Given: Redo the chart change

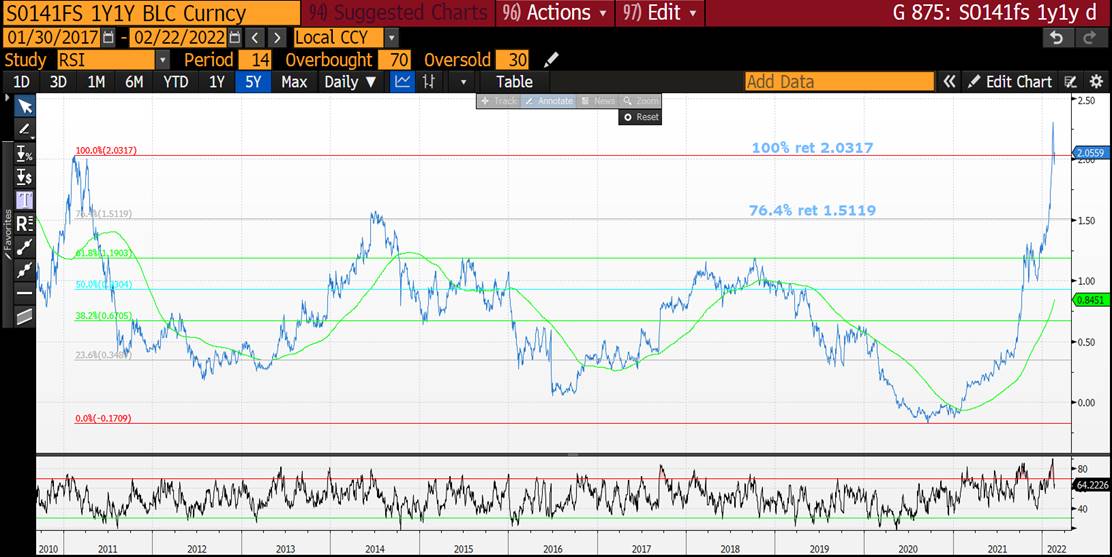Looking at the screenshot, I should click(x=1091, y=38).
